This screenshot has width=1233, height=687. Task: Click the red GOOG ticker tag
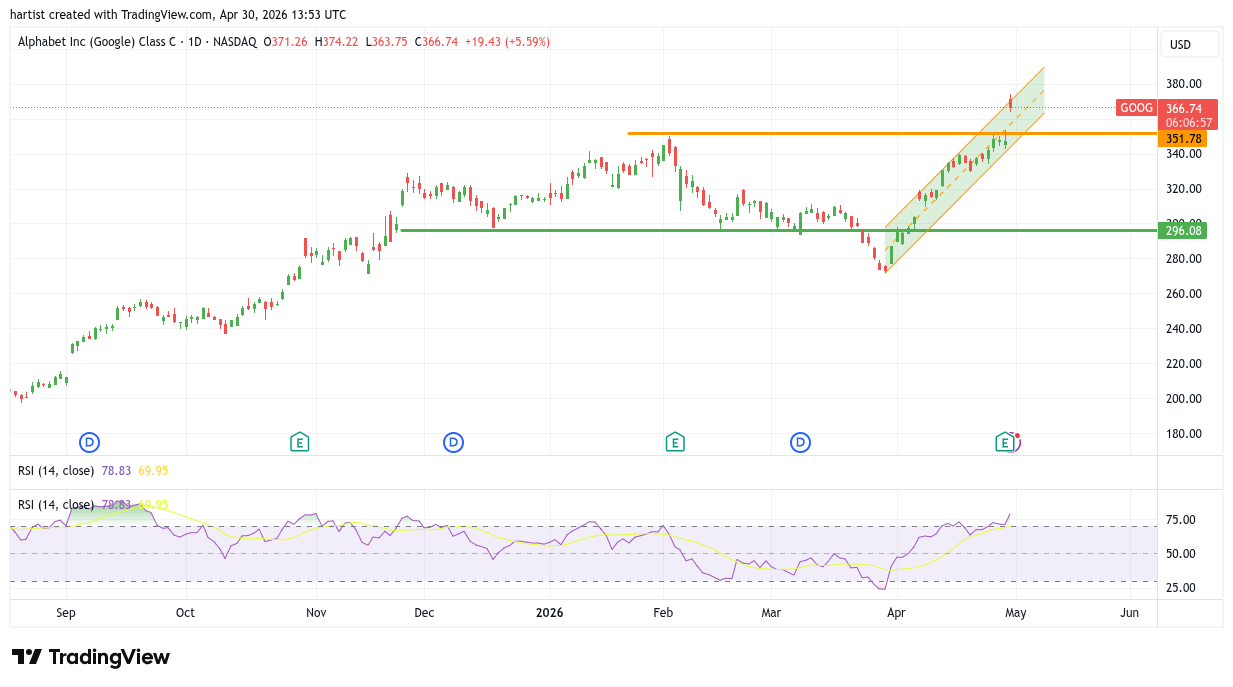1136,108
